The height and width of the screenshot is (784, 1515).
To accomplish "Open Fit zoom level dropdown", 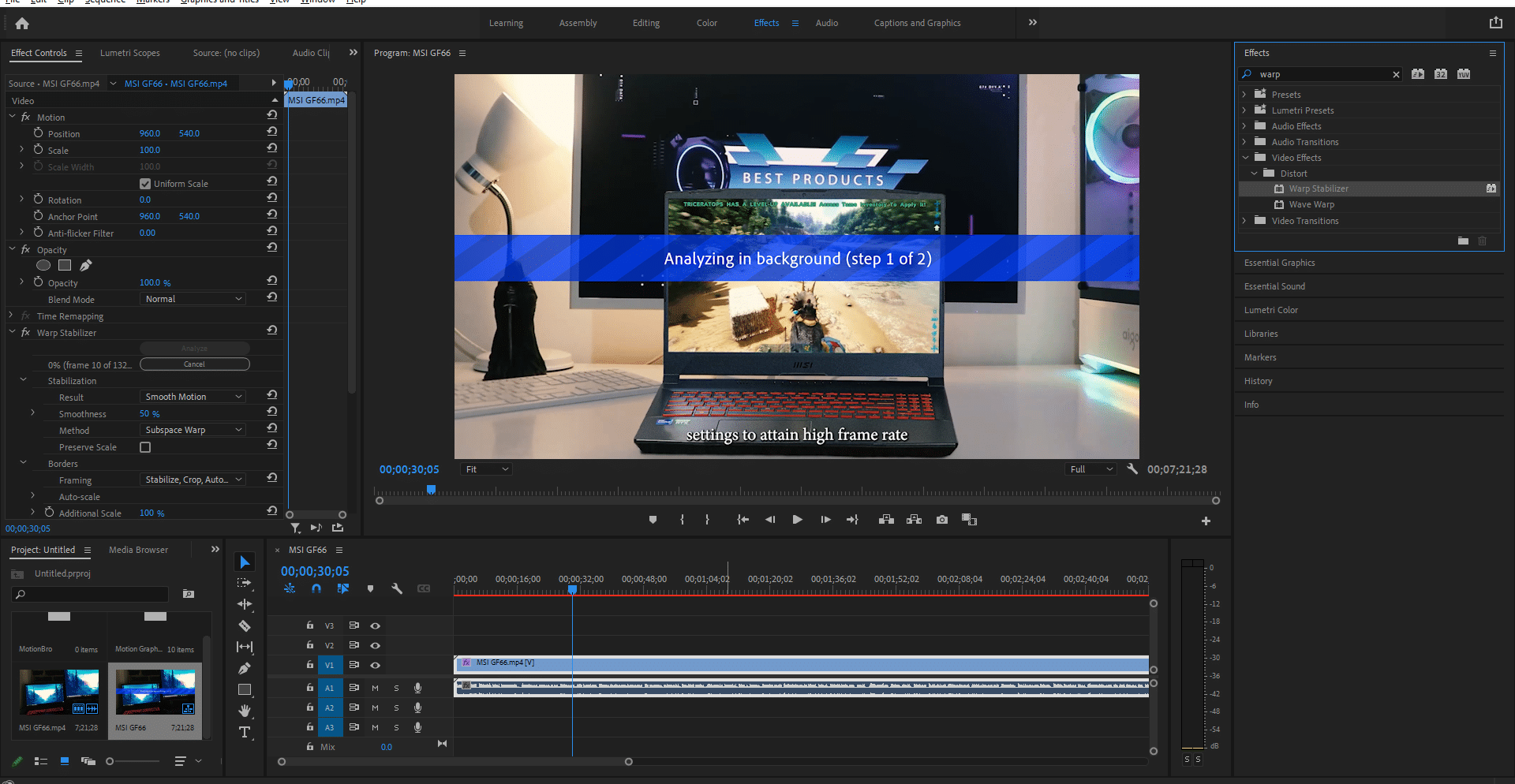I will (x=488, y=469).
